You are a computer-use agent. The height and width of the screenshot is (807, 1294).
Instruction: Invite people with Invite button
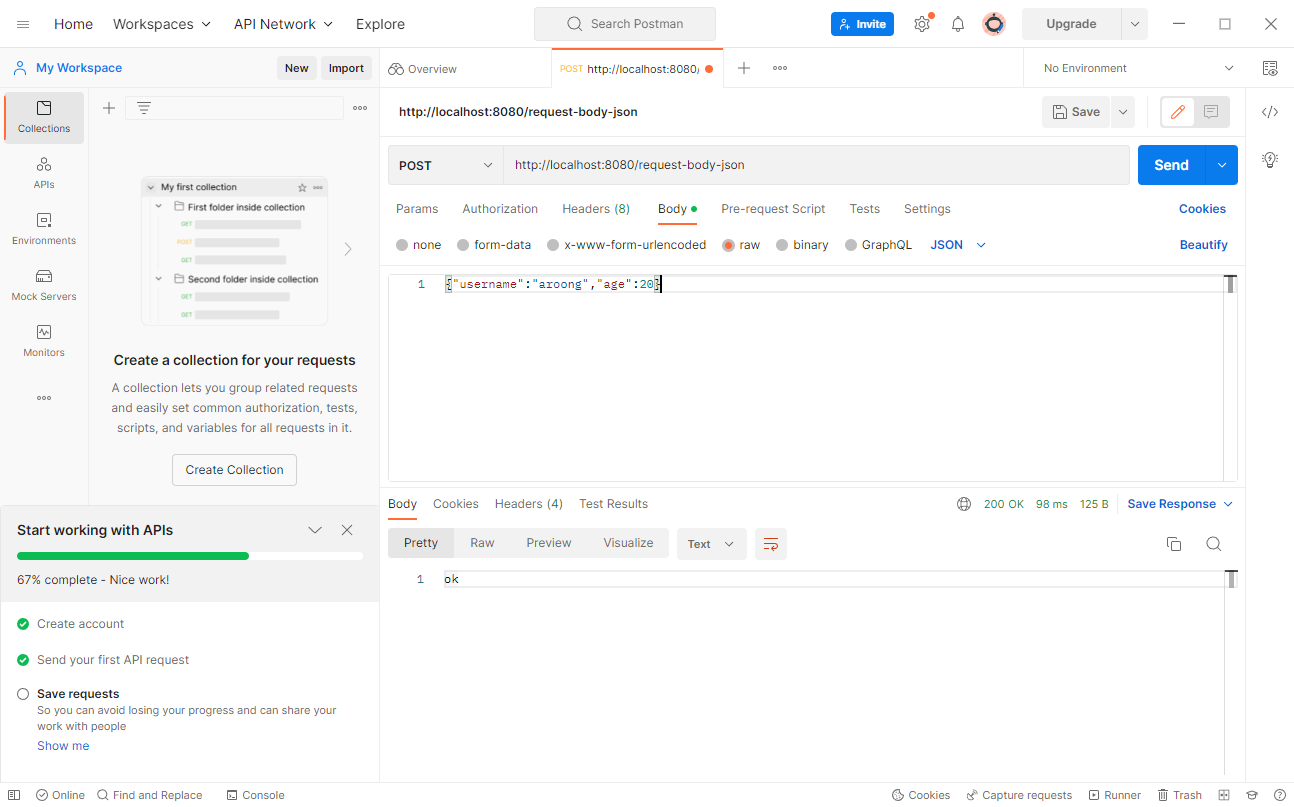tap(862, 24)
